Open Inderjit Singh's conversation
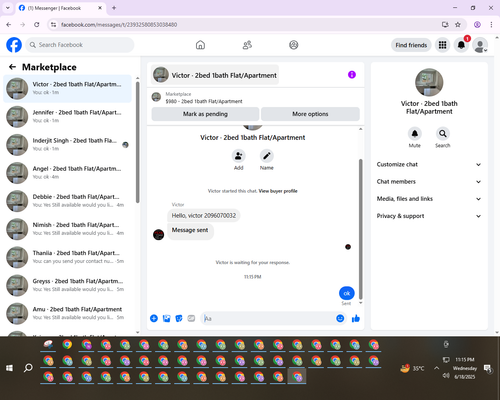The height and width of the screenshot is (400, 500). coord(67,145)
